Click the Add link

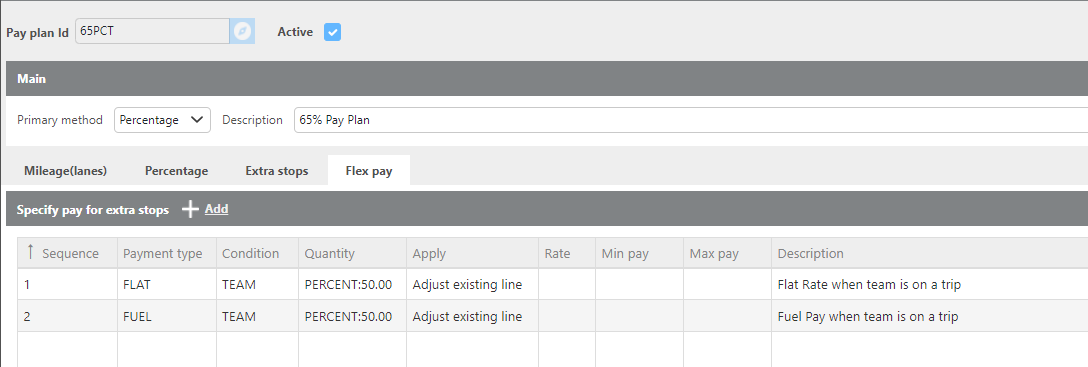pos(216,209)
